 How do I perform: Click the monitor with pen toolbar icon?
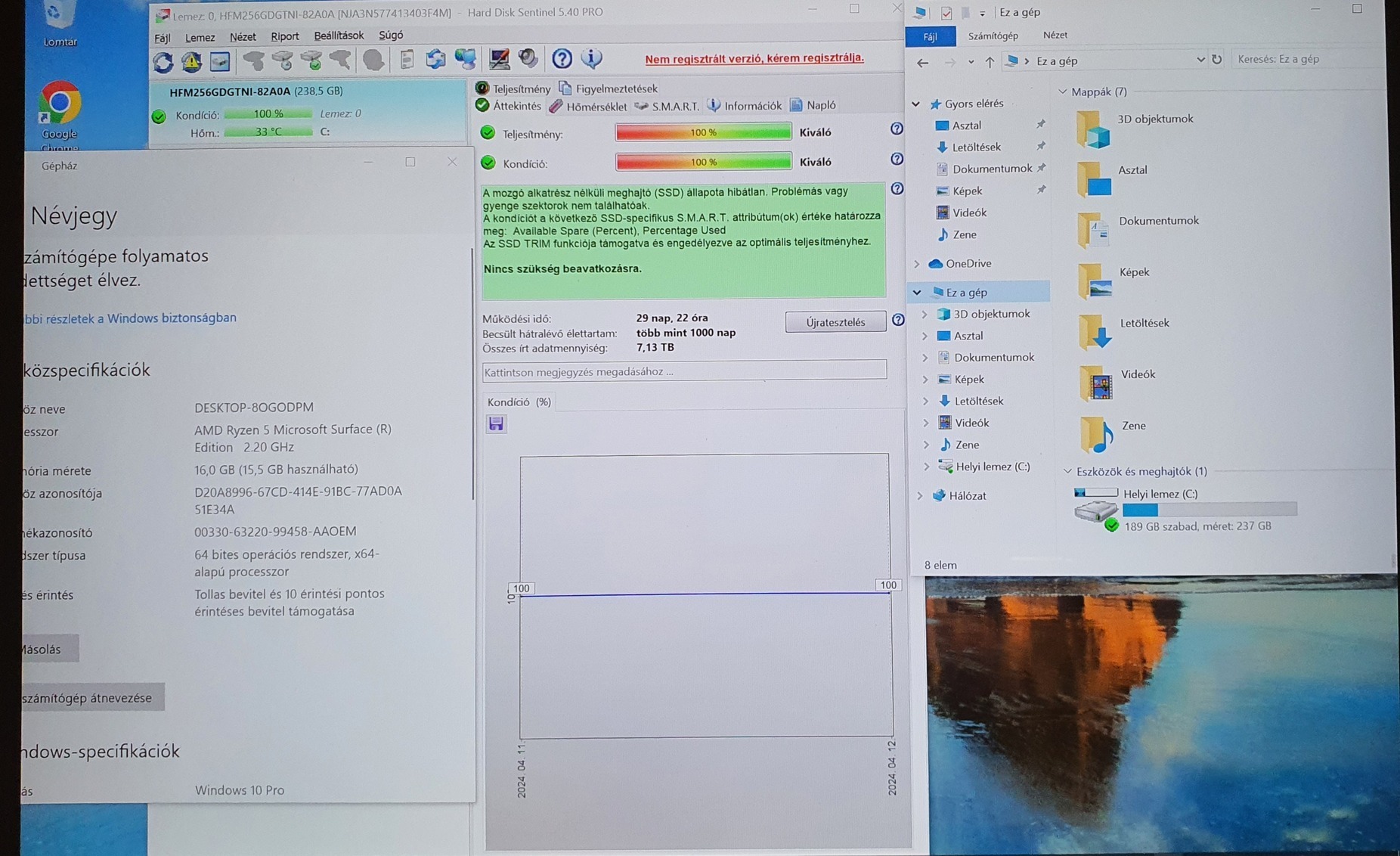499,58
